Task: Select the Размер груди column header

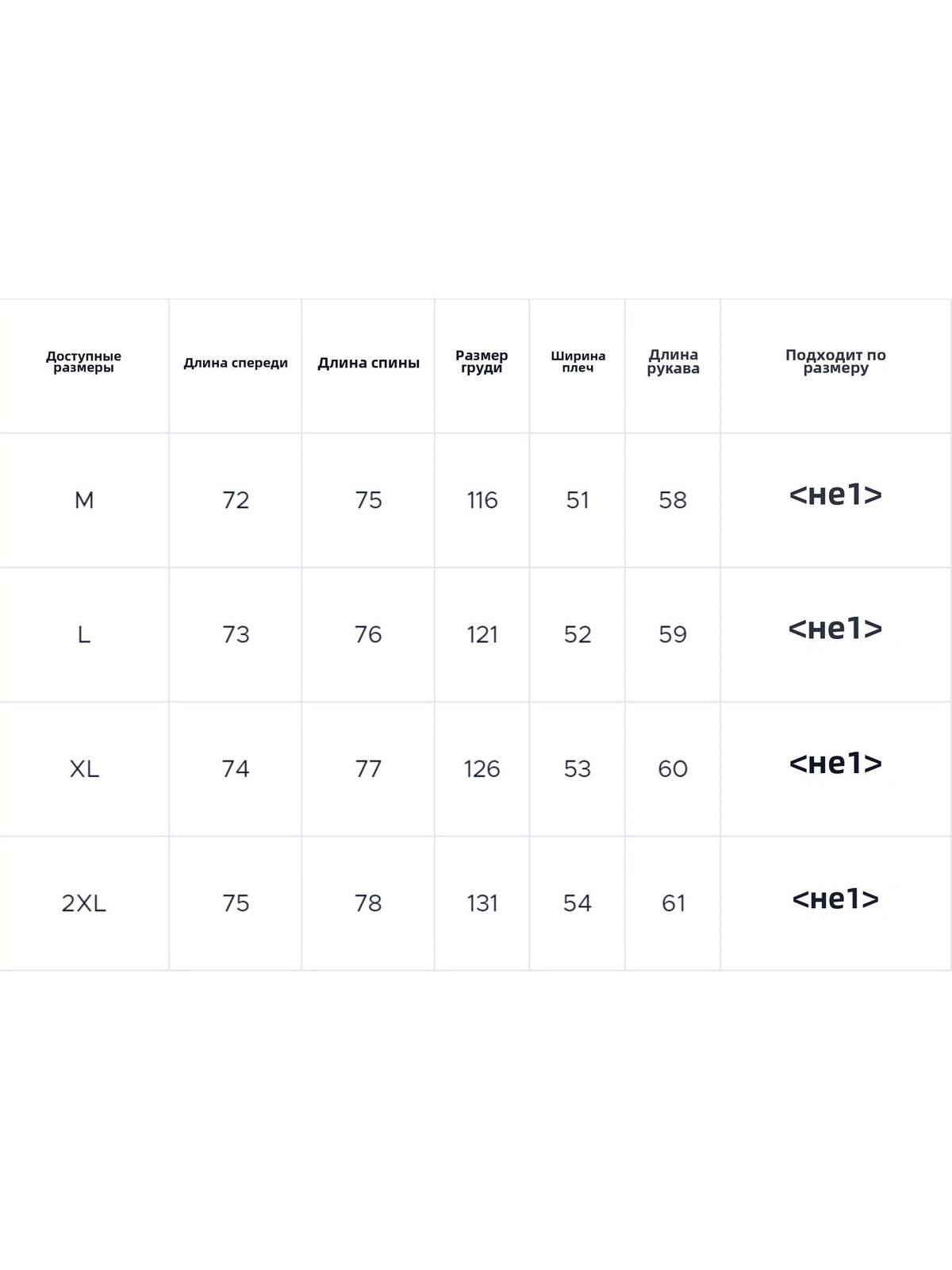Action: [482, 362]
